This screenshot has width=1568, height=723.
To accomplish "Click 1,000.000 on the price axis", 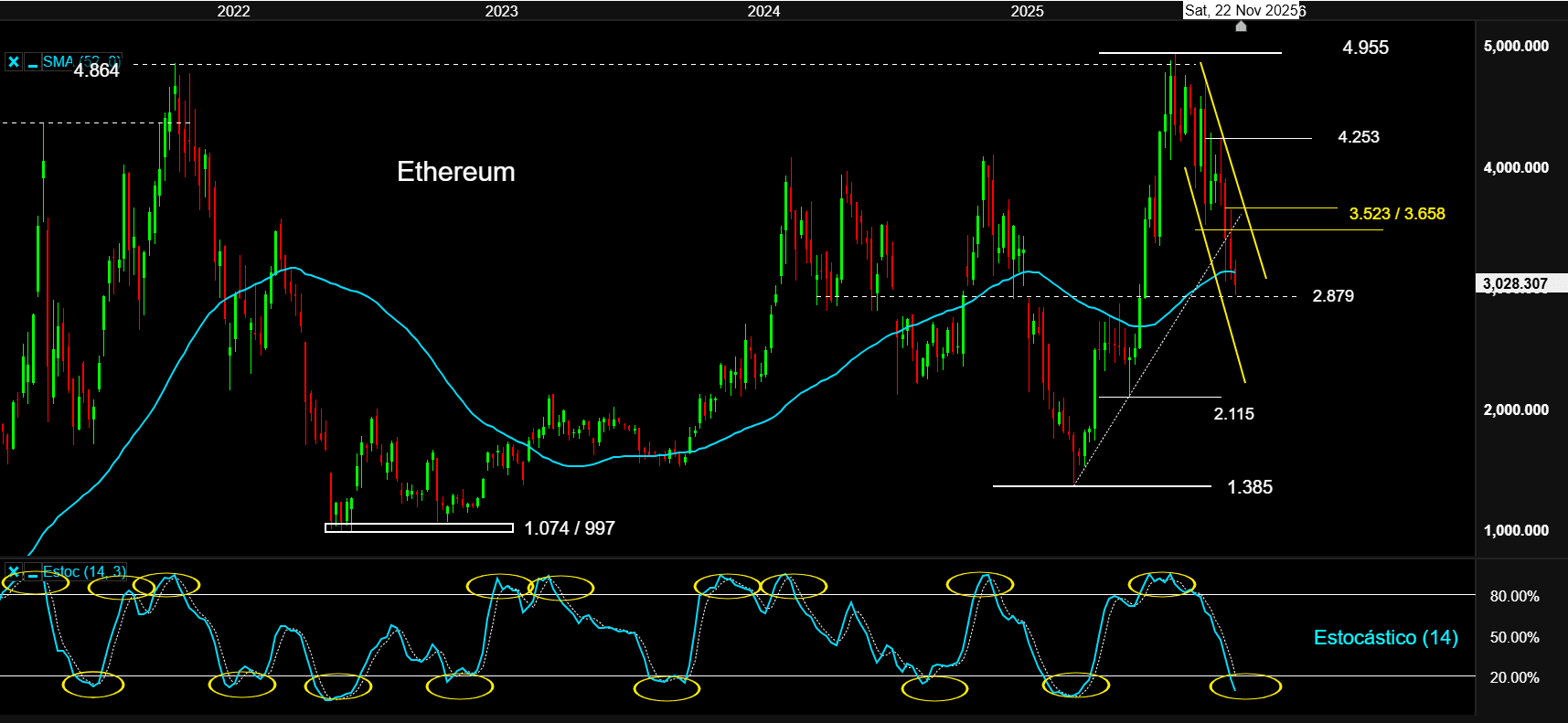I will coord(1516,530).
